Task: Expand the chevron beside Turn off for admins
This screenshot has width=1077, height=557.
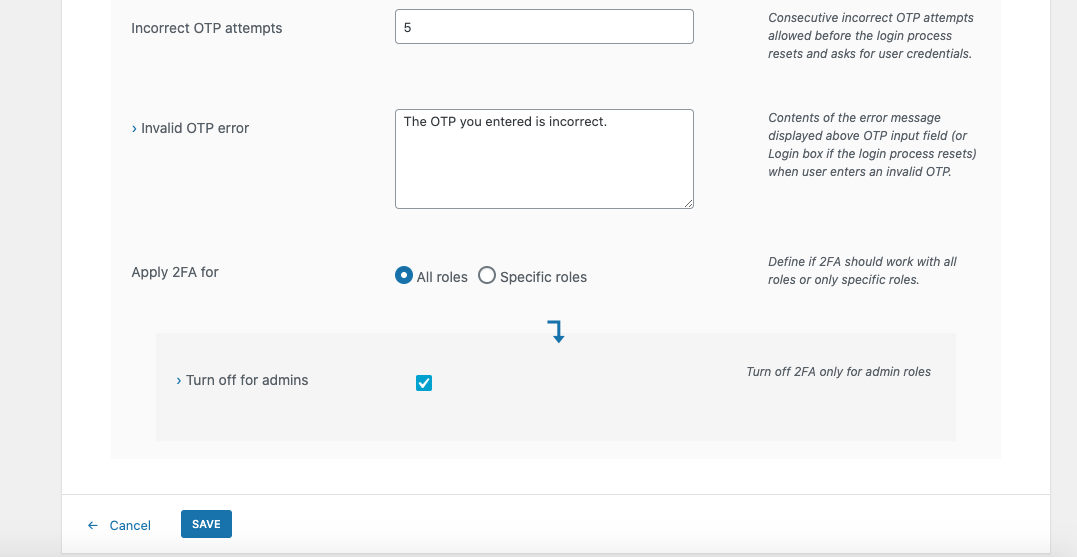Action: coord(179,381)
